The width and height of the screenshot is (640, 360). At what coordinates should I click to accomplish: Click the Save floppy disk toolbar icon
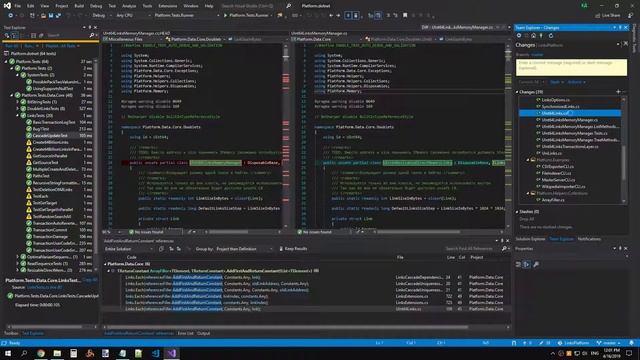click(51, 16)
